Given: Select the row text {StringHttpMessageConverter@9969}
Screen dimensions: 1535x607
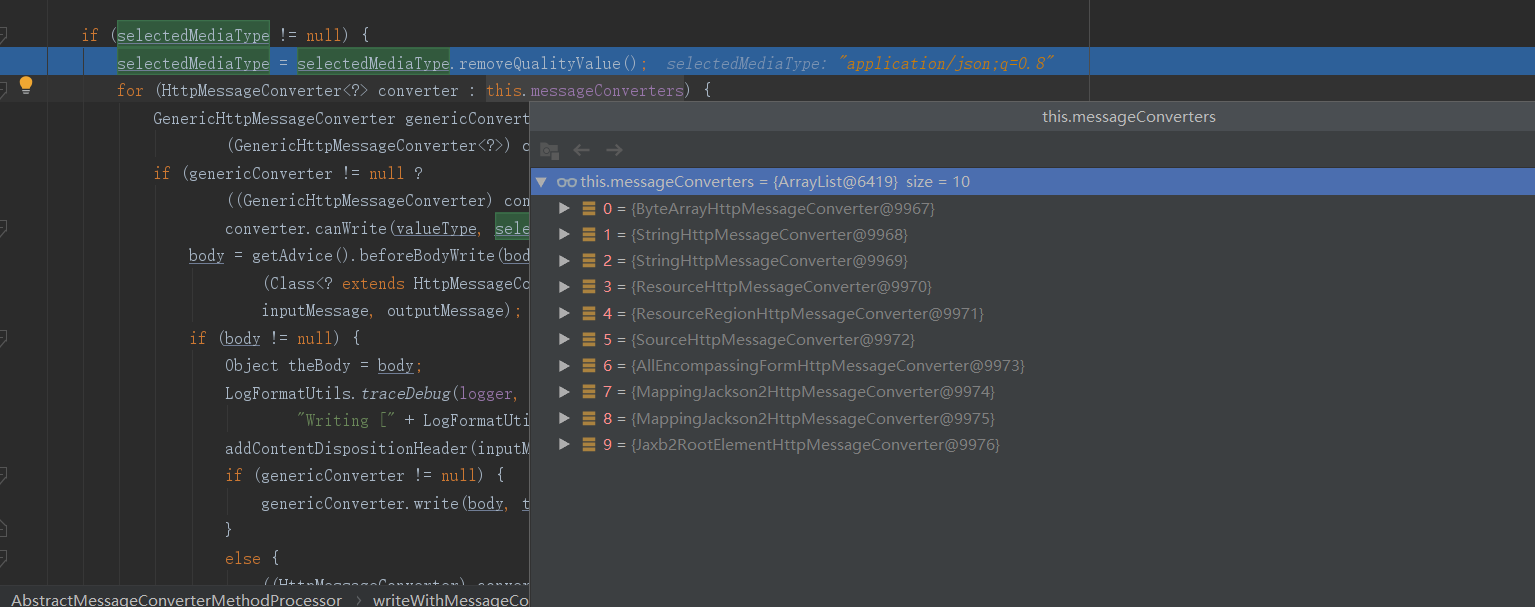Looking at the screenshot, I should point(769,261).
